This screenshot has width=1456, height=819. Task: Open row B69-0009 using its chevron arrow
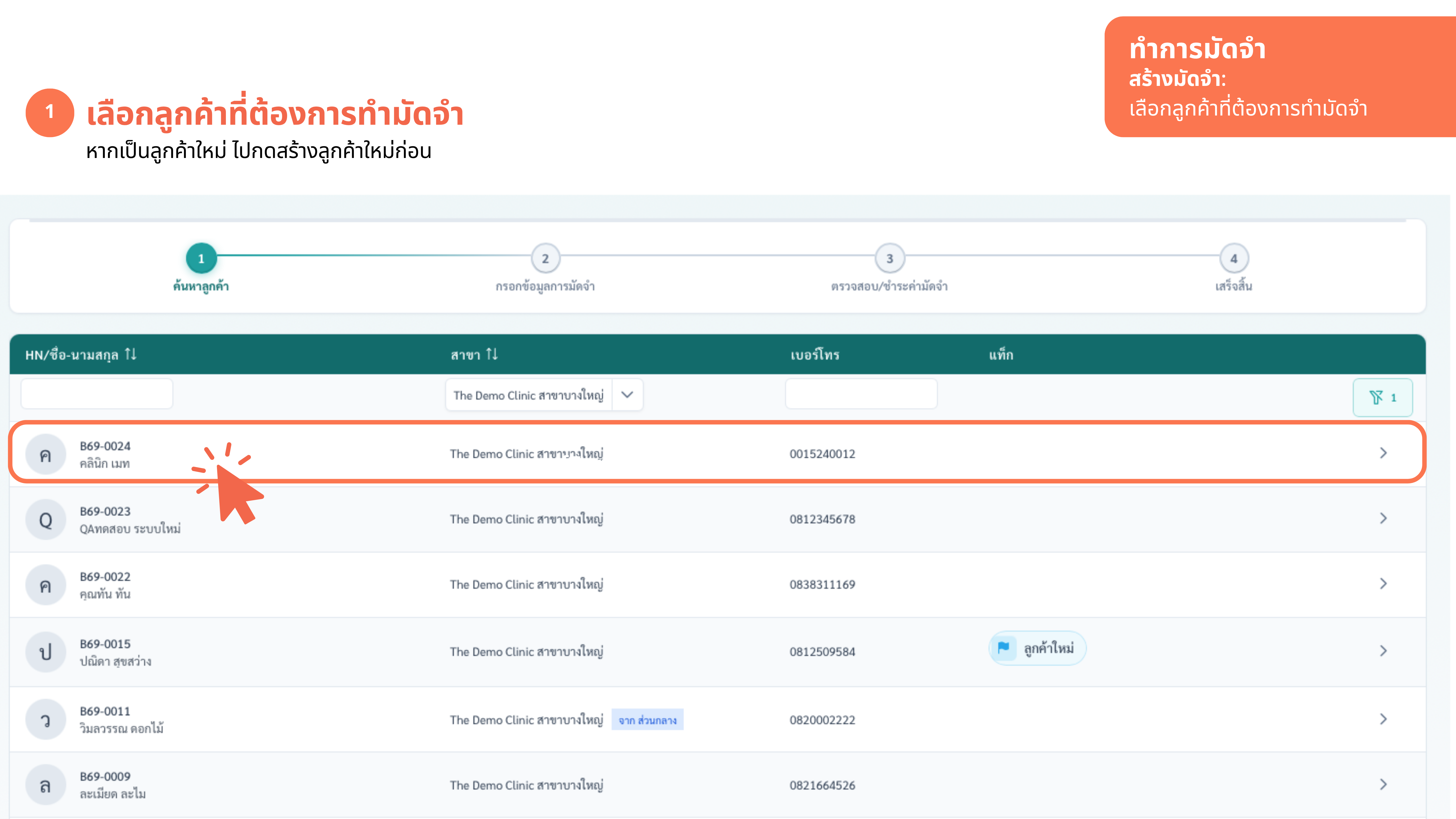coord(1383,784)
